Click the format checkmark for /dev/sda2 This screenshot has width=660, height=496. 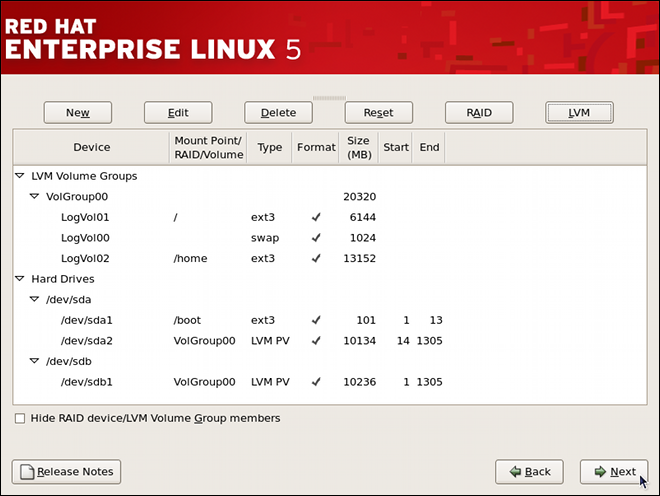(x=316, y=341)
